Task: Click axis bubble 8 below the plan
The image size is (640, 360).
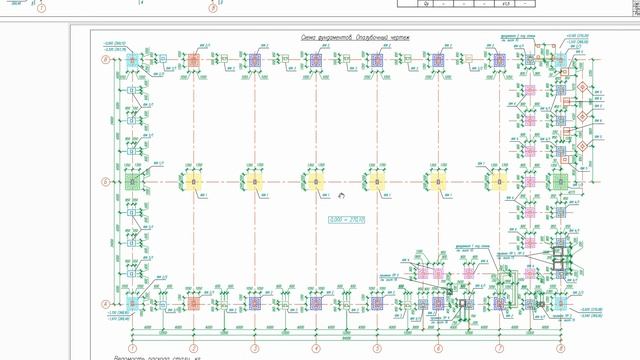Action: 561,349
